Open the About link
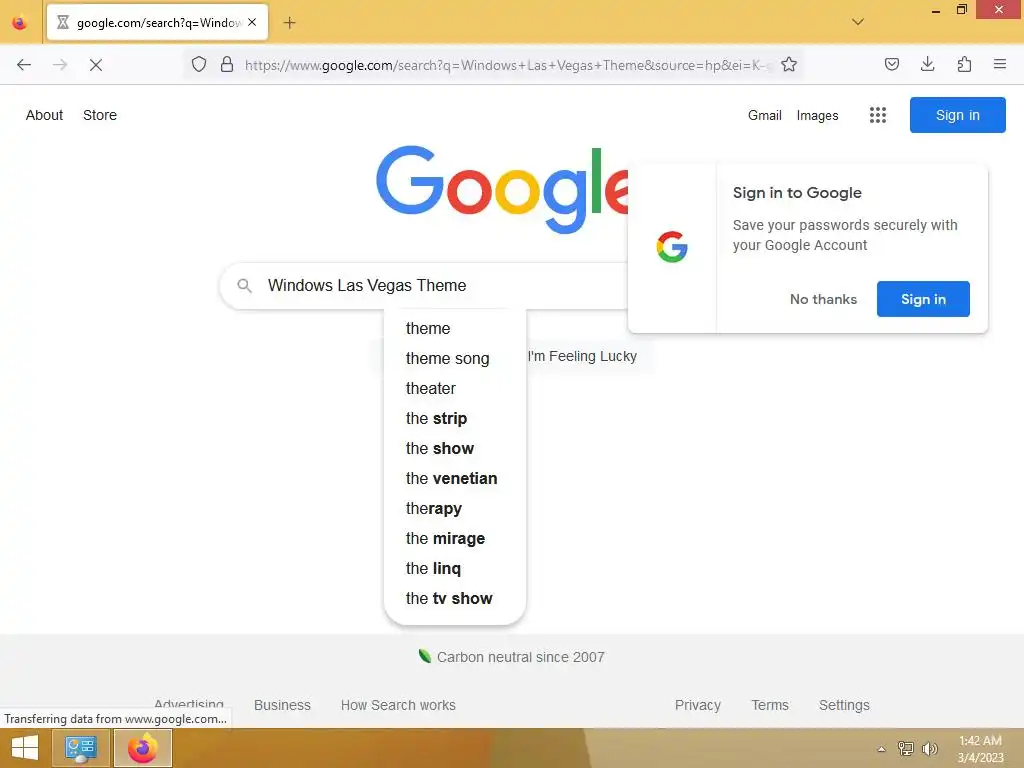 coord(44,115)
